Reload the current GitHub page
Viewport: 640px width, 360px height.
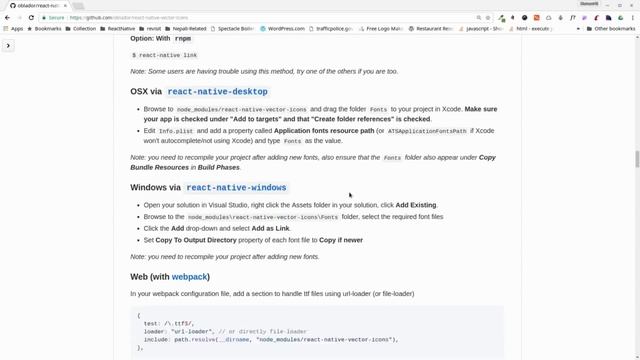pos(31,18)
